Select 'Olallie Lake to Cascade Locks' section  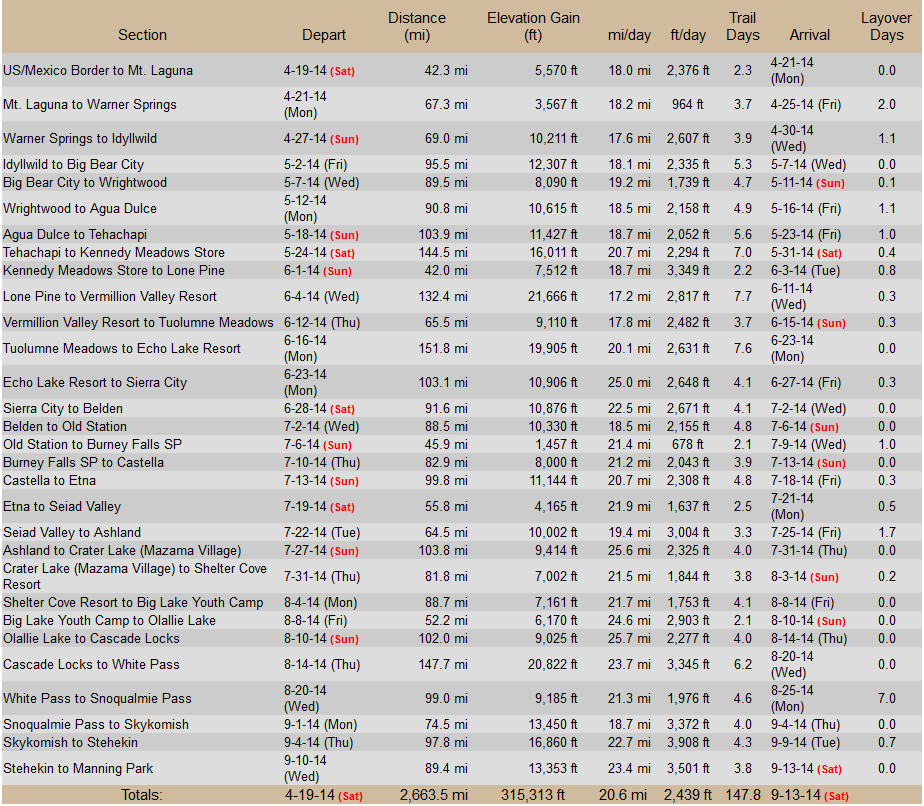pyautogui.click(x=91, y=639)
